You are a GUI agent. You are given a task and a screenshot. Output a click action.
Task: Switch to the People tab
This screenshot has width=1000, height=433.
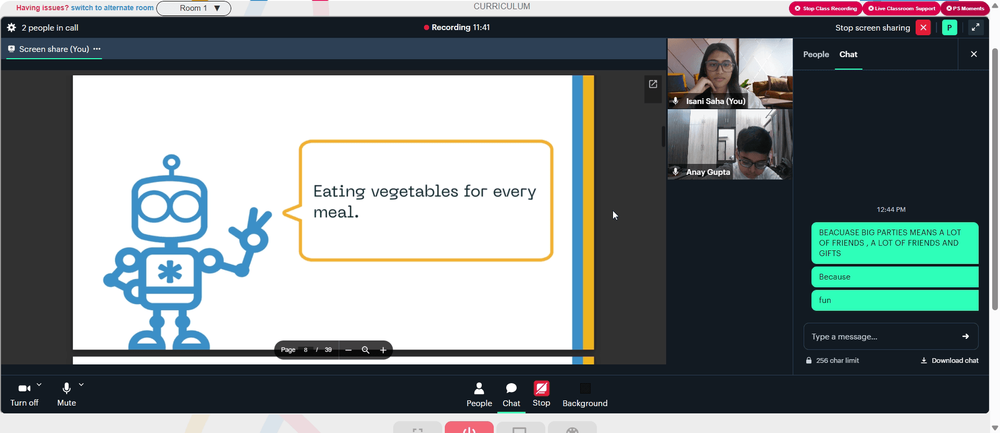click(816, 54)
